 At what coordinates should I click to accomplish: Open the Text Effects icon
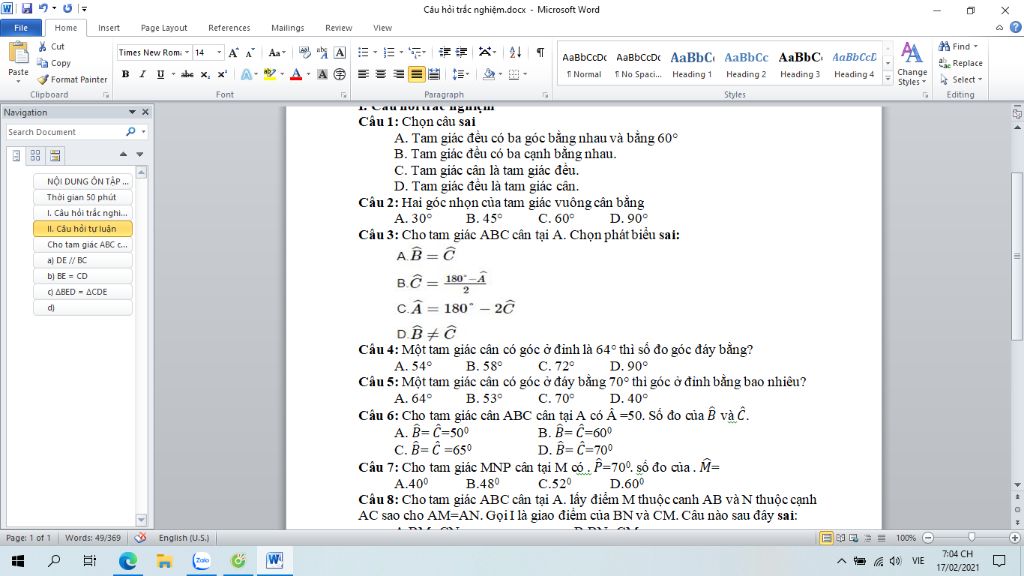coord(246,74)
